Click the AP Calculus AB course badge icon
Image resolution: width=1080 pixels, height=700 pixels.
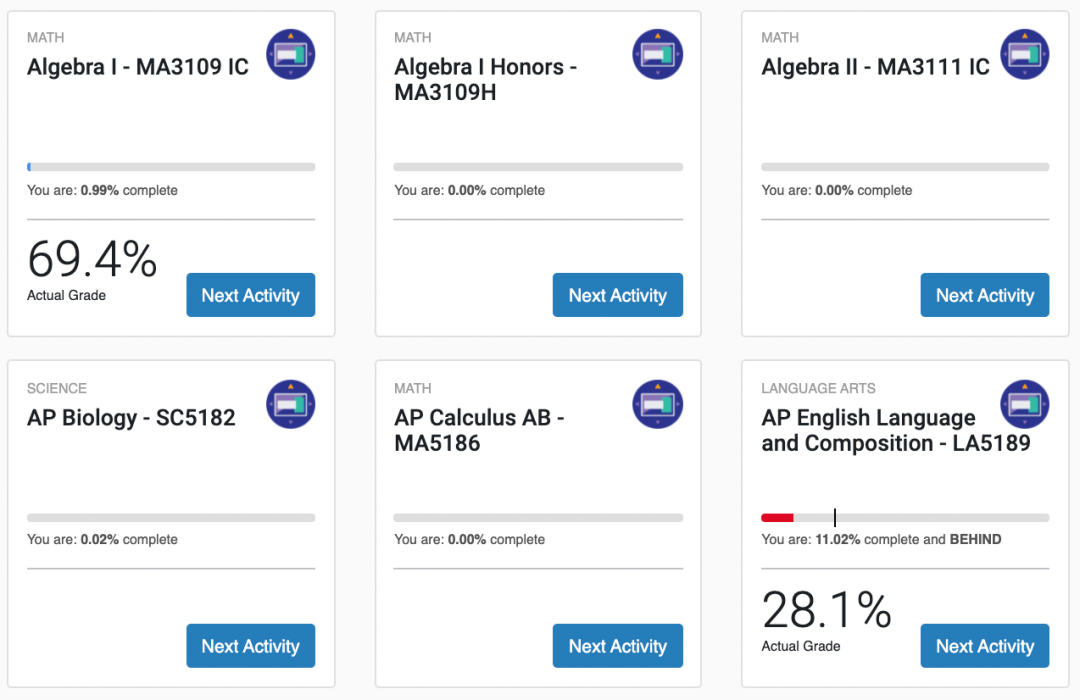click(658, 405)
